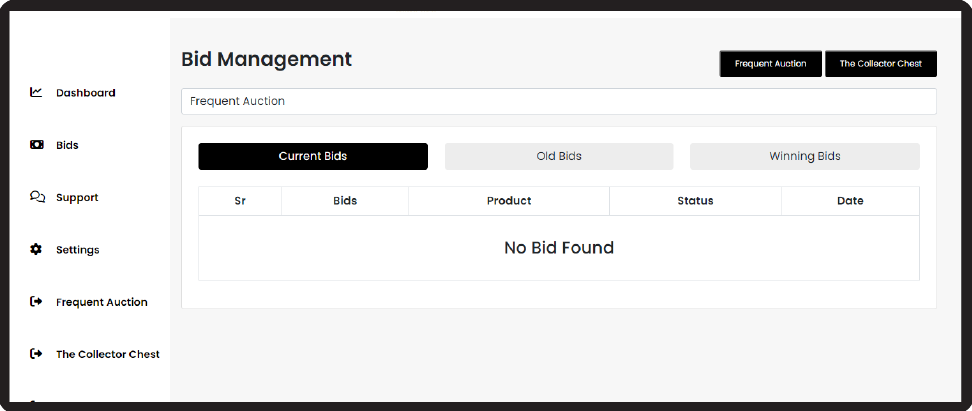Click the Product column header
This screenshot has width=972, height=411.
pyautogui.click(x=509, y=201)
